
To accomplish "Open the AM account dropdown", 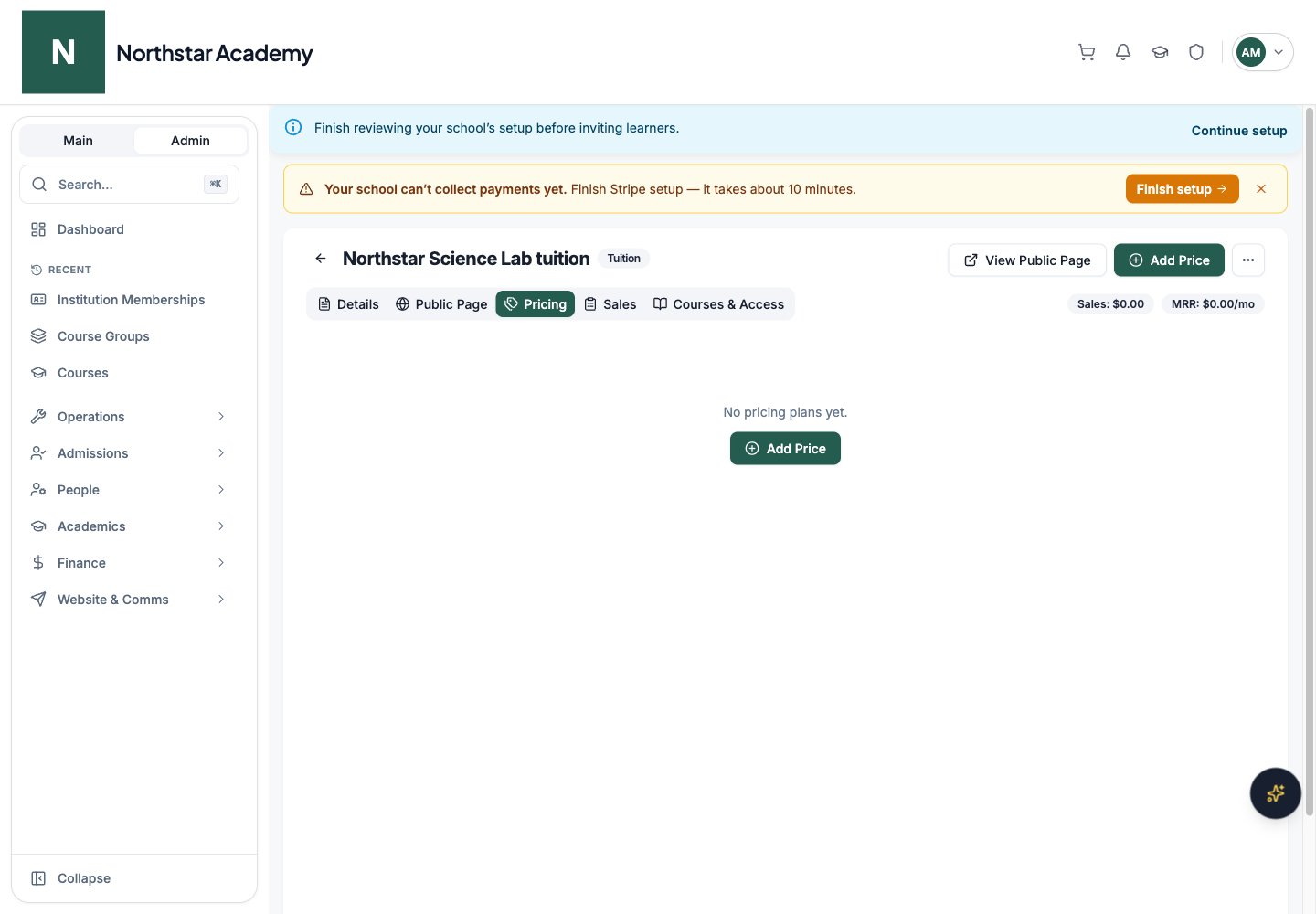I will (1262, 52).
